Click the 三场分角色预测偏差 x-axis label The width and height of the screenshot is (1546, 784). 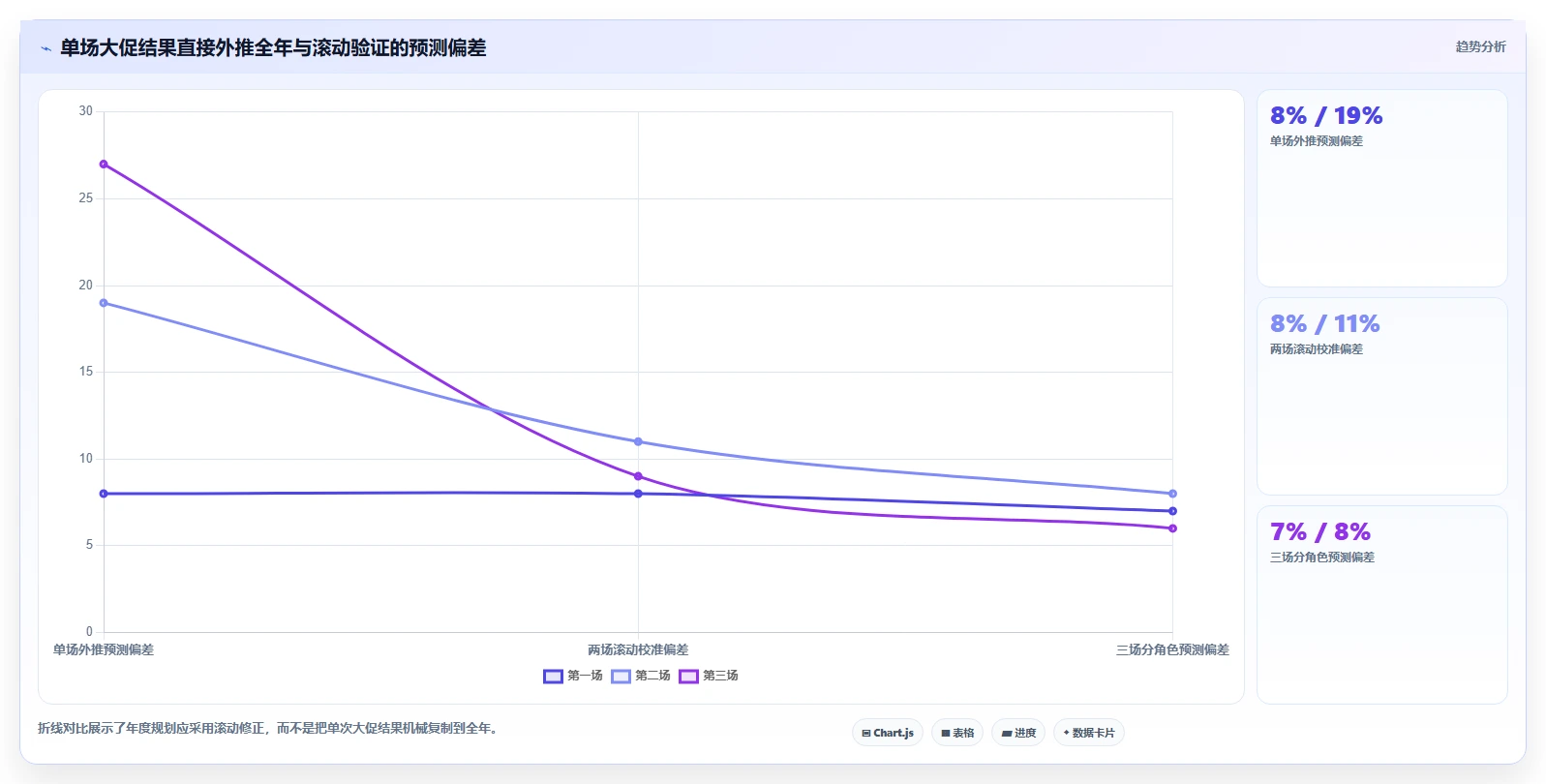(1172, 650)
